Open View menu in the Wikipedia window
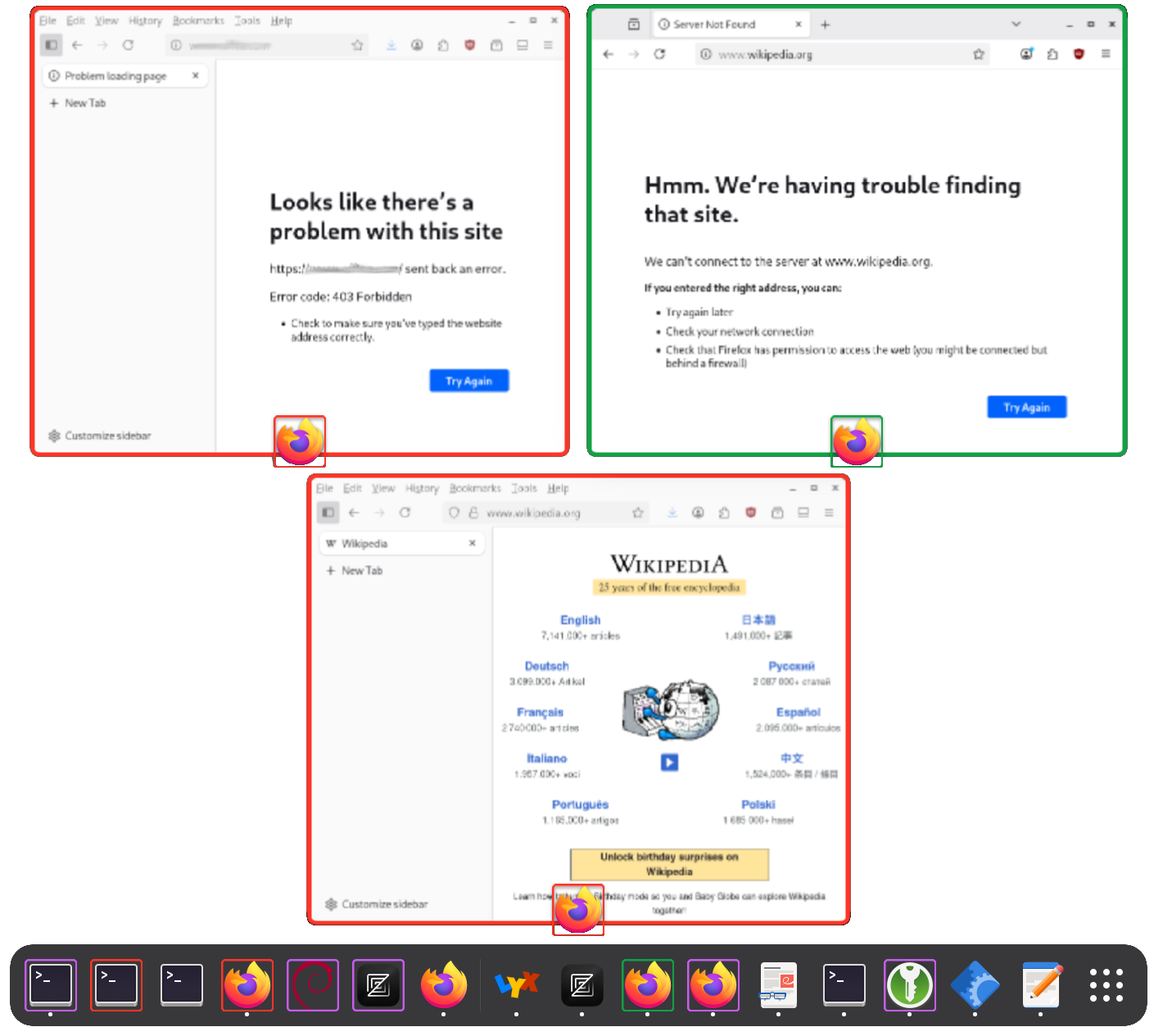1163x1036 pixels. [x=383, y=488]
